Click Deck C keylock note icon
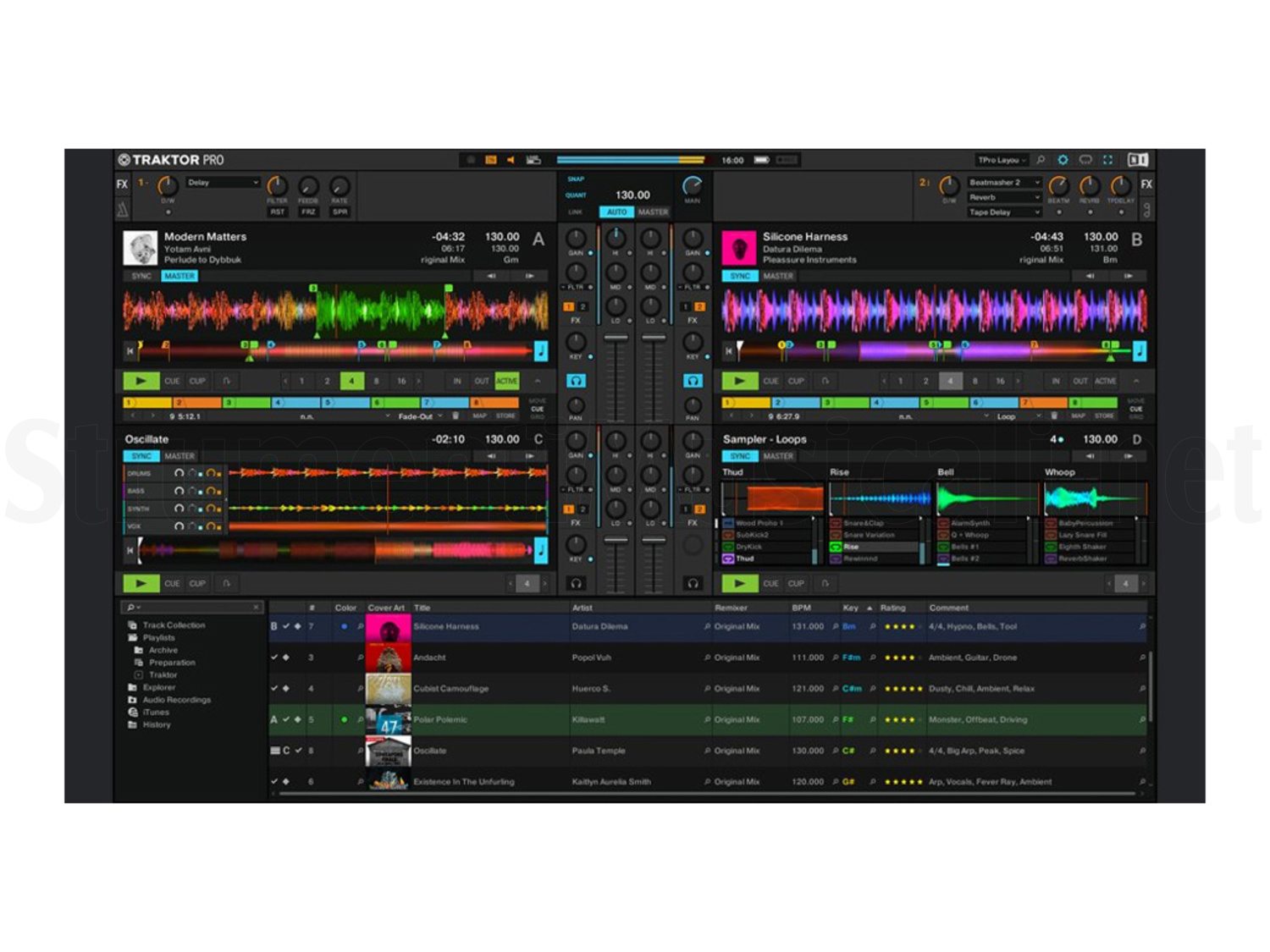The height and width of the screenshot is (952, 1270). click(x=541, y=551)
